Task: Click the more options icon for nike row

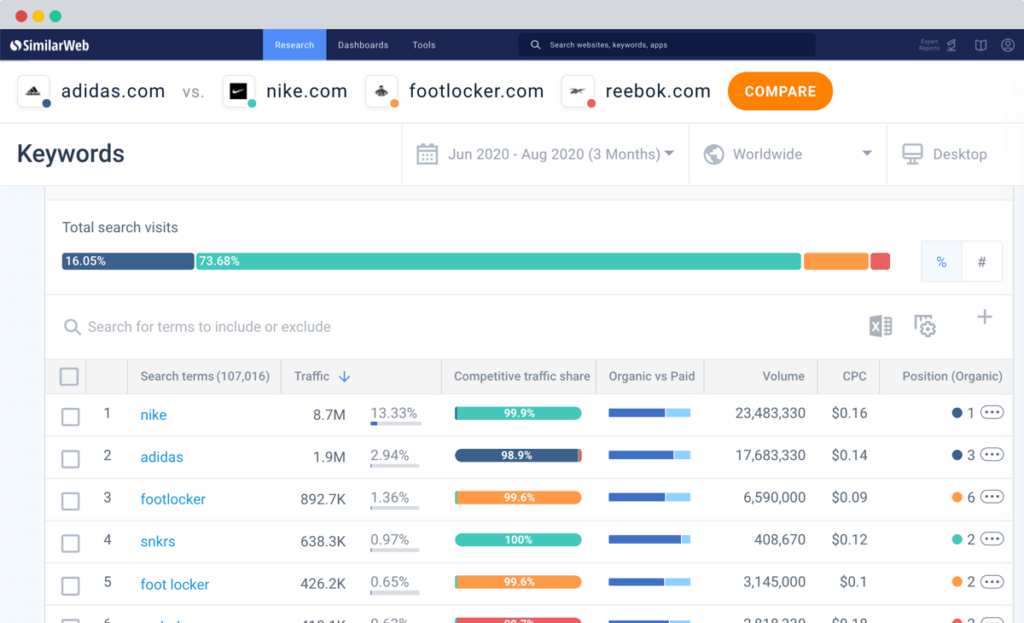Action: (x=992, y=412)
